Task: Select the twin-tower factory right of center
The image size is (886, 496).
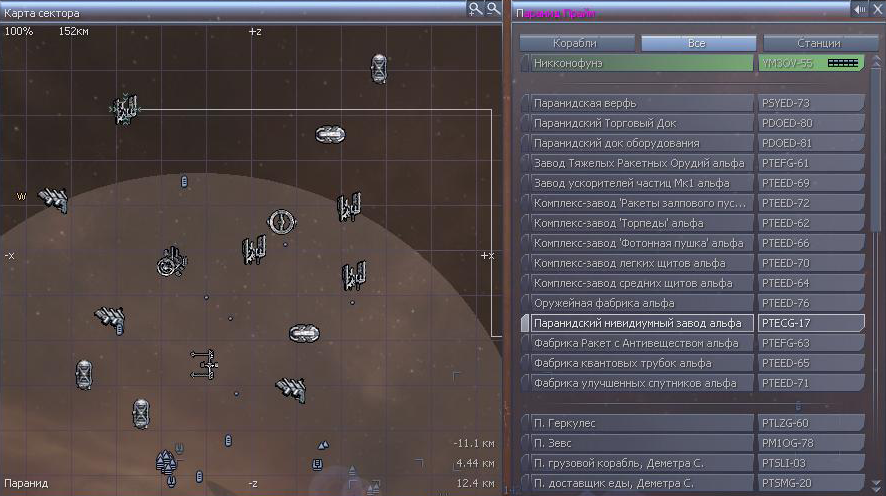Action: (349, 207)
